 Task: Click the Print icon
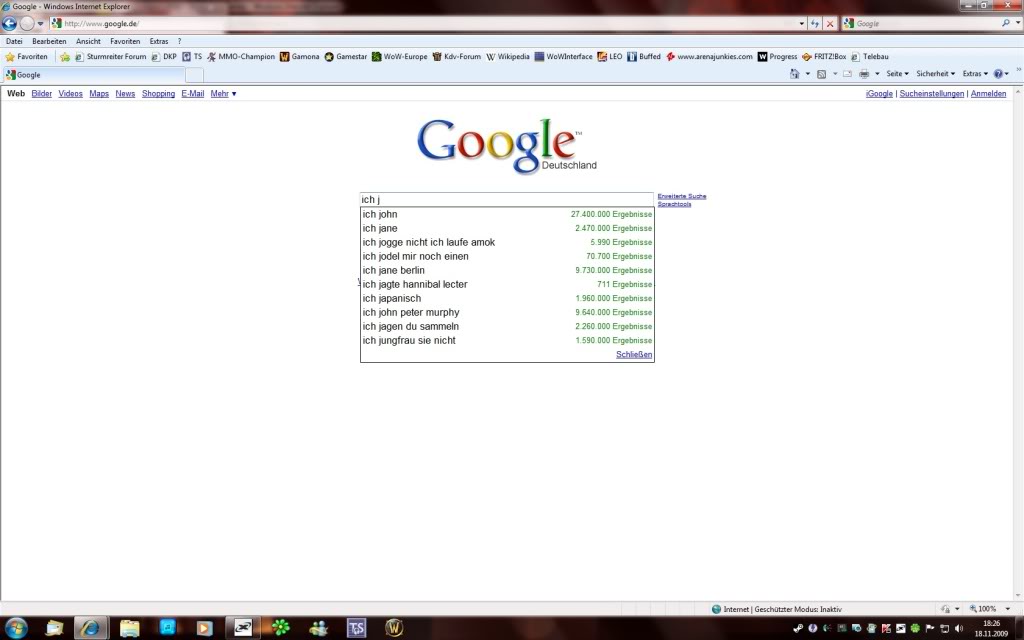[864, 74]
